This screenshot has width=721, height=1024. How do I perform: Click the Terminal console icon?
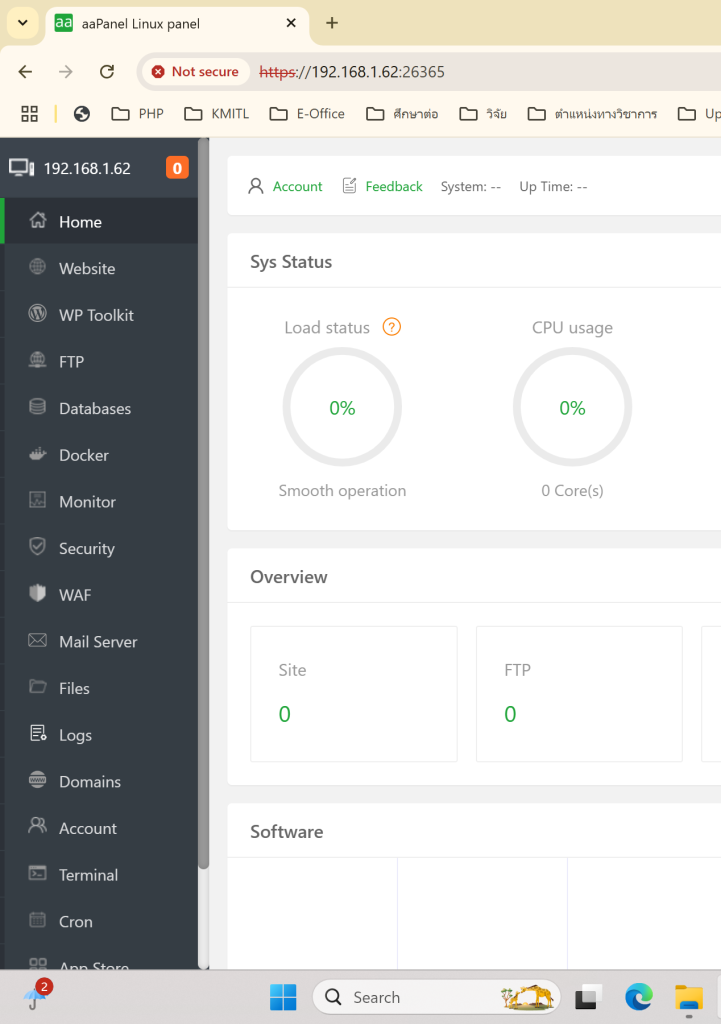coord(38,874)
